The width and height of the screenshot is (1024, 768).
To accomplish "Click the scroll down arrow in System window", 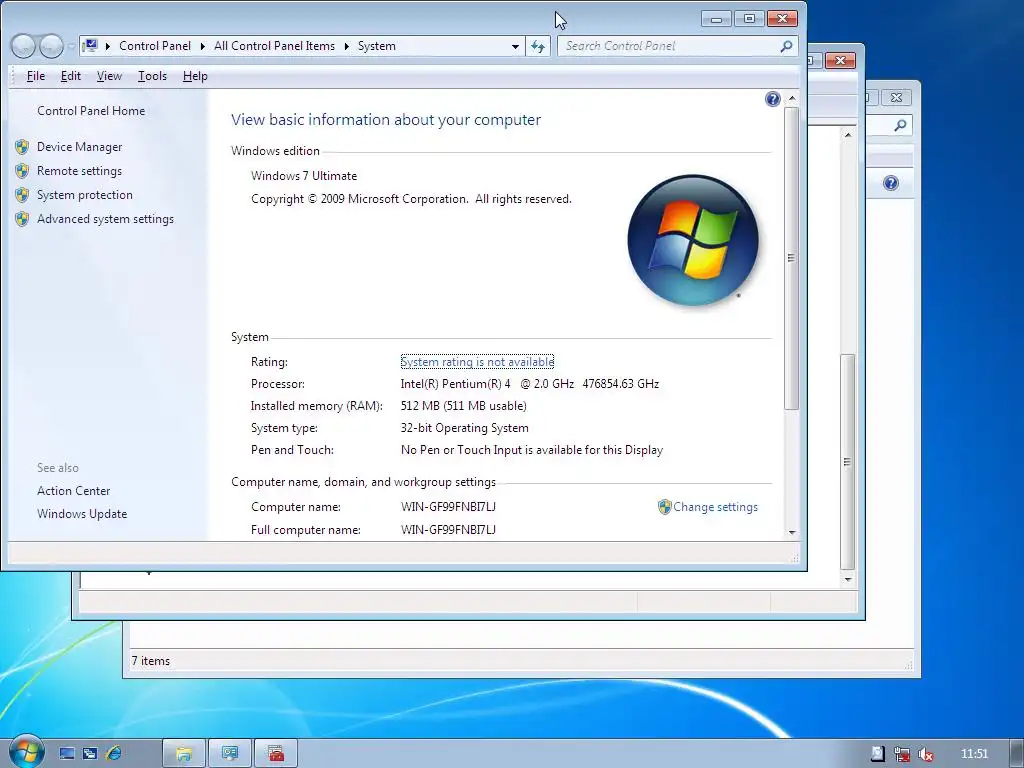I will tap(792, 532).
